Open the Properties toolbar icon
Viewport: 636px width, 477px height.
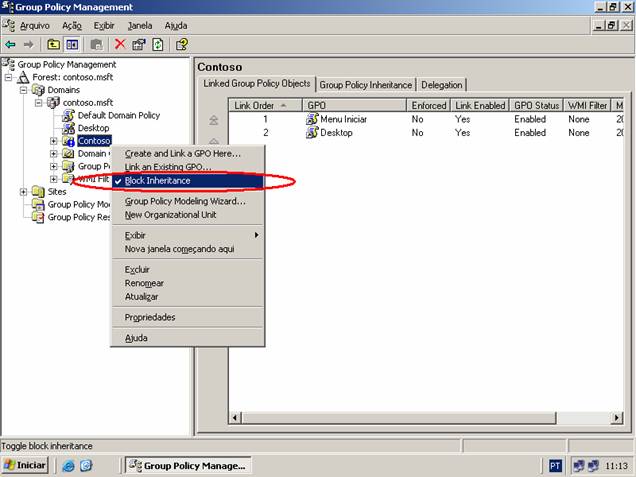click(139, 44)
